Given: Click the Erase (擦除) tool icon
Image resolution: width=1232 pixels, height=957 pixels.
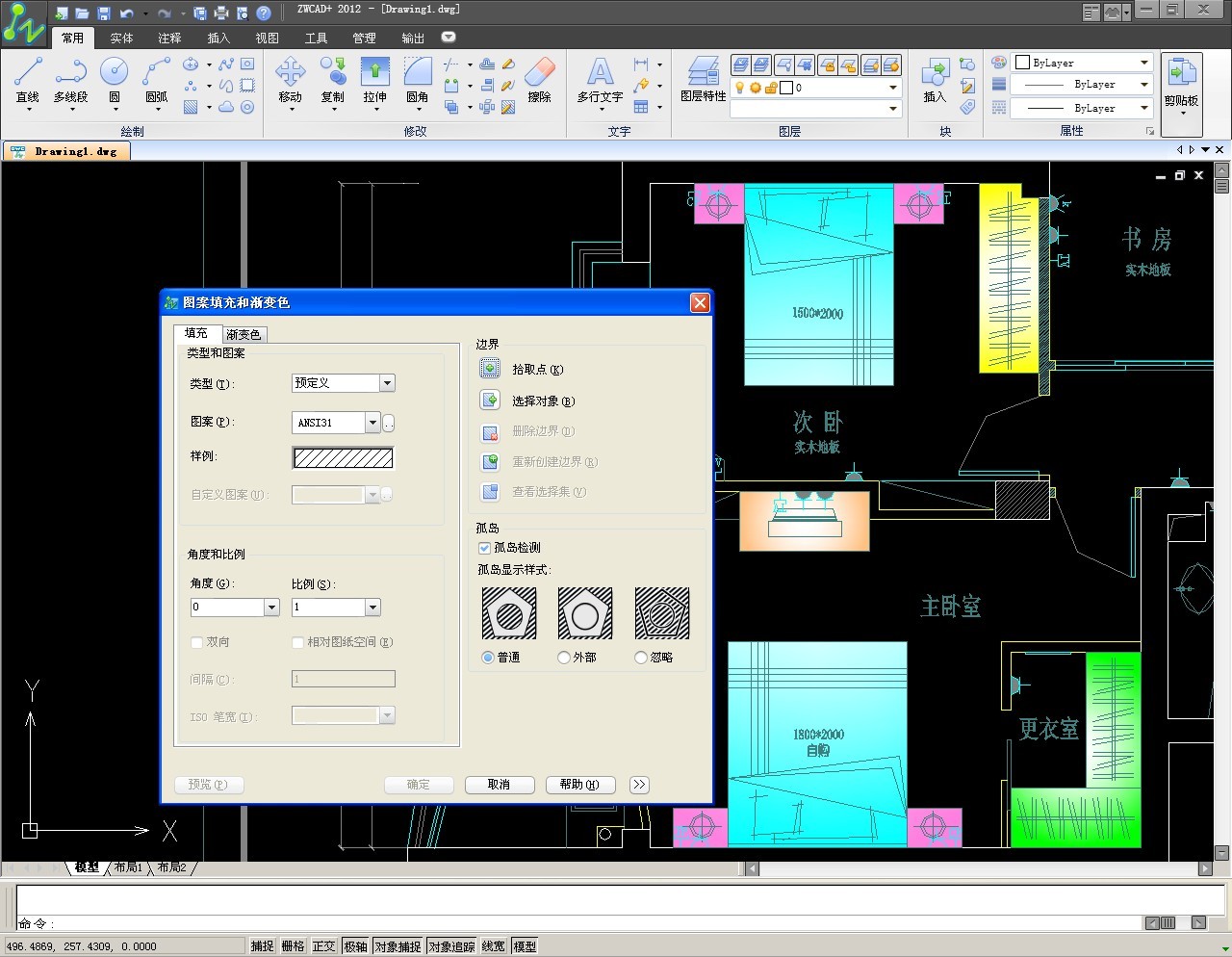Looking at the screenshot, I should (540, 73).
